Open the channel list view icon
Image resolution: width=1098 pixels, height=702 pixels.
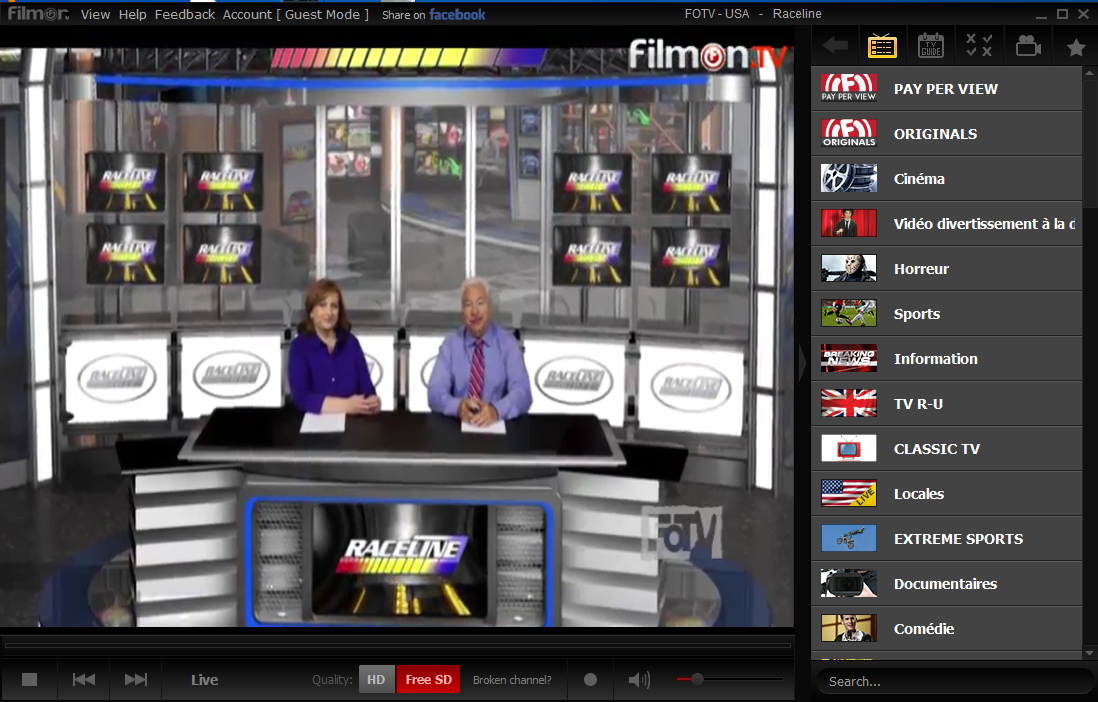pos(882,46)
